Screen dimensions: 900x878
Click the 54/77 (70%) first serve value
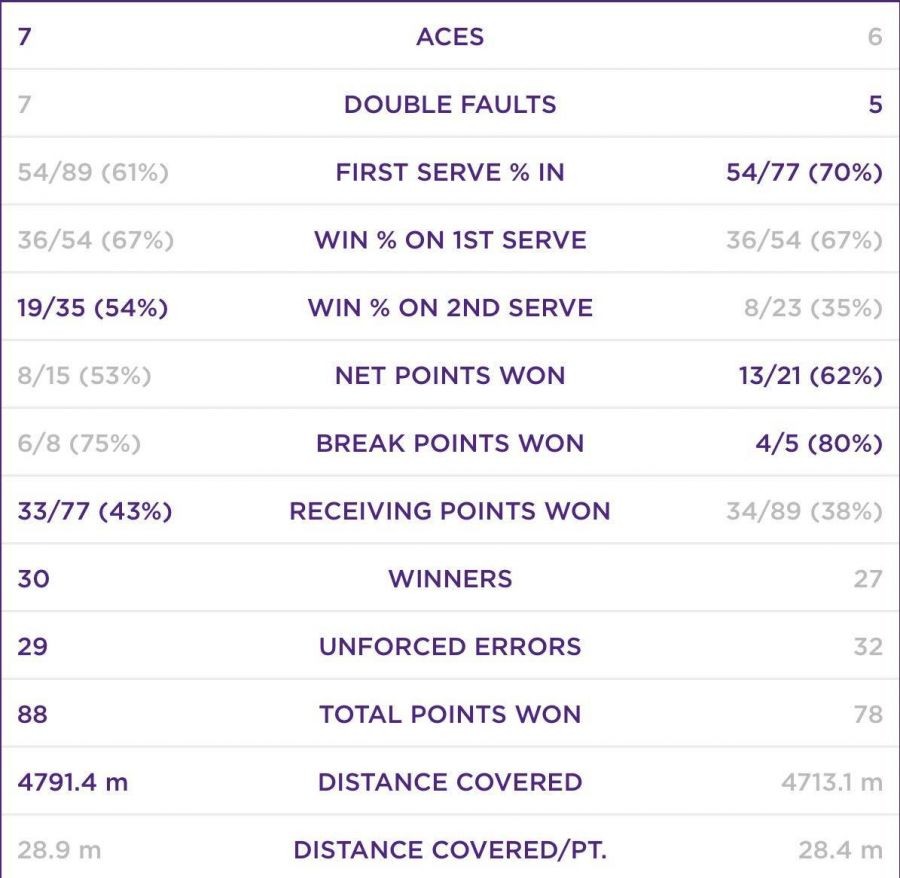point(804,173)
